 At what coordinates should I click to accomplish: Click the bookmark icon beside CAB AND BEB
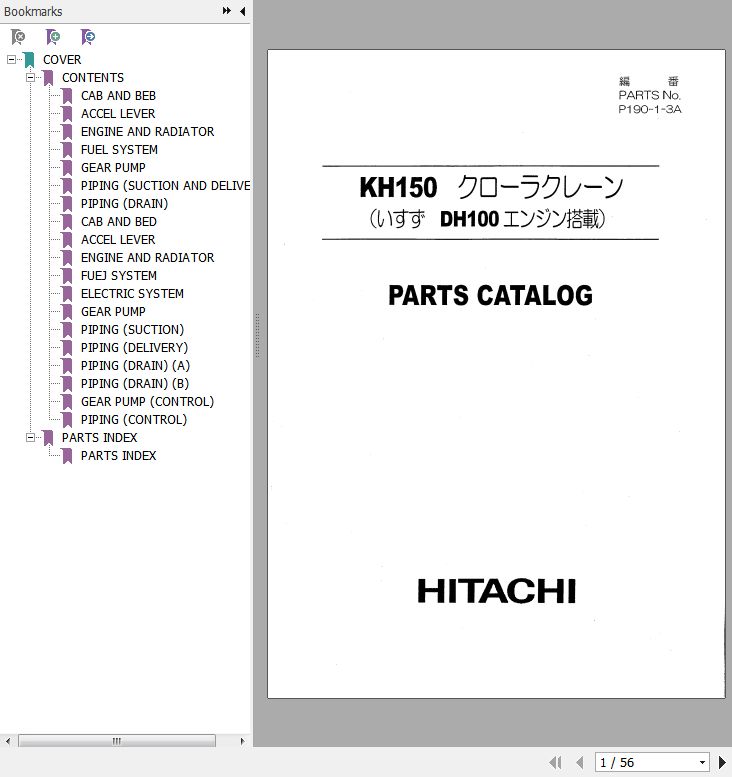click(67, 96)
